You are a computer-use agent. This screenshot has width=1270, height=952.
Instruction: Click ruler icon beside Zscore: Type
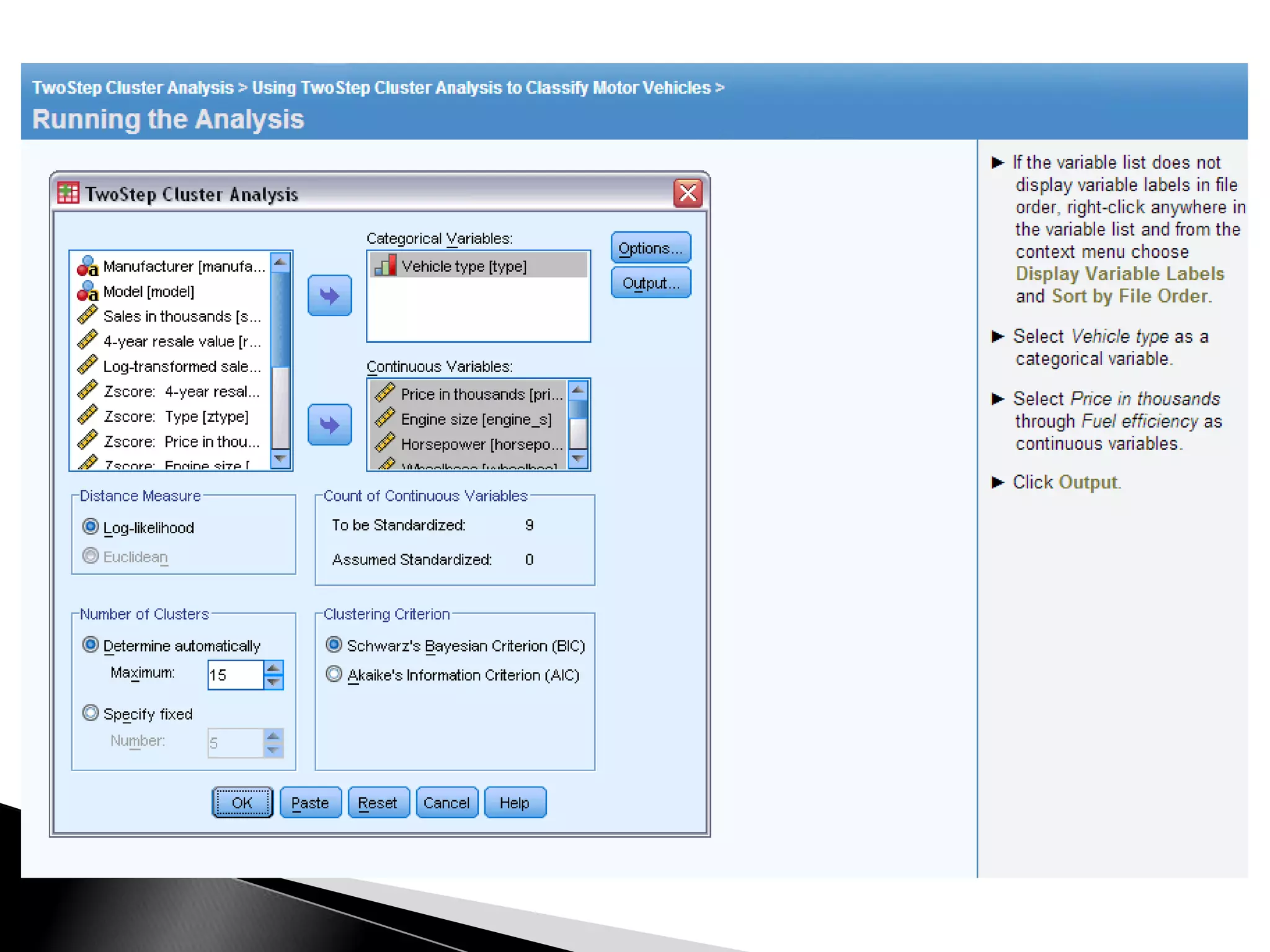click(87, 415)
